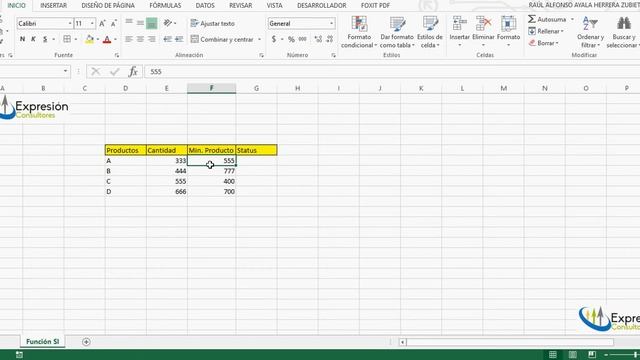This screenshot has width=640, height=360.
Task: Click the Autosuma button
Action: [x=547, y=19]
